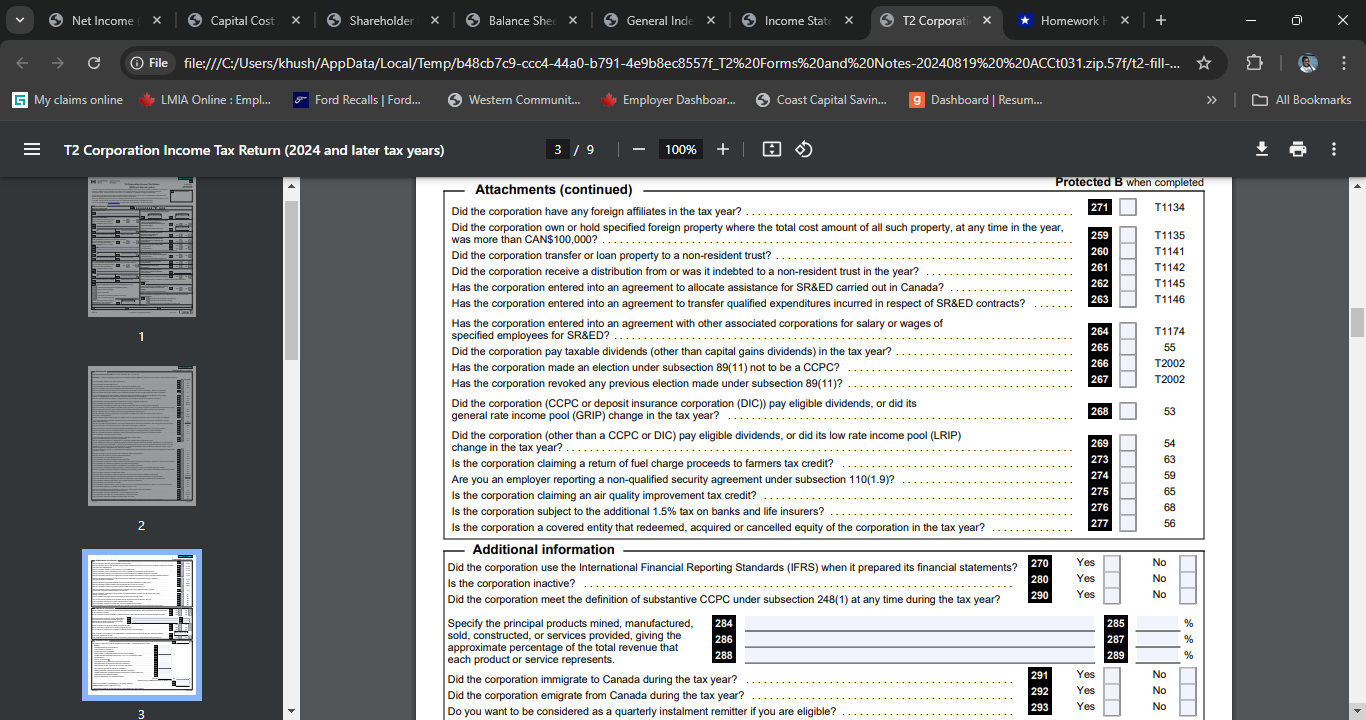Open the browser profile avatar

pos(1308,62)
